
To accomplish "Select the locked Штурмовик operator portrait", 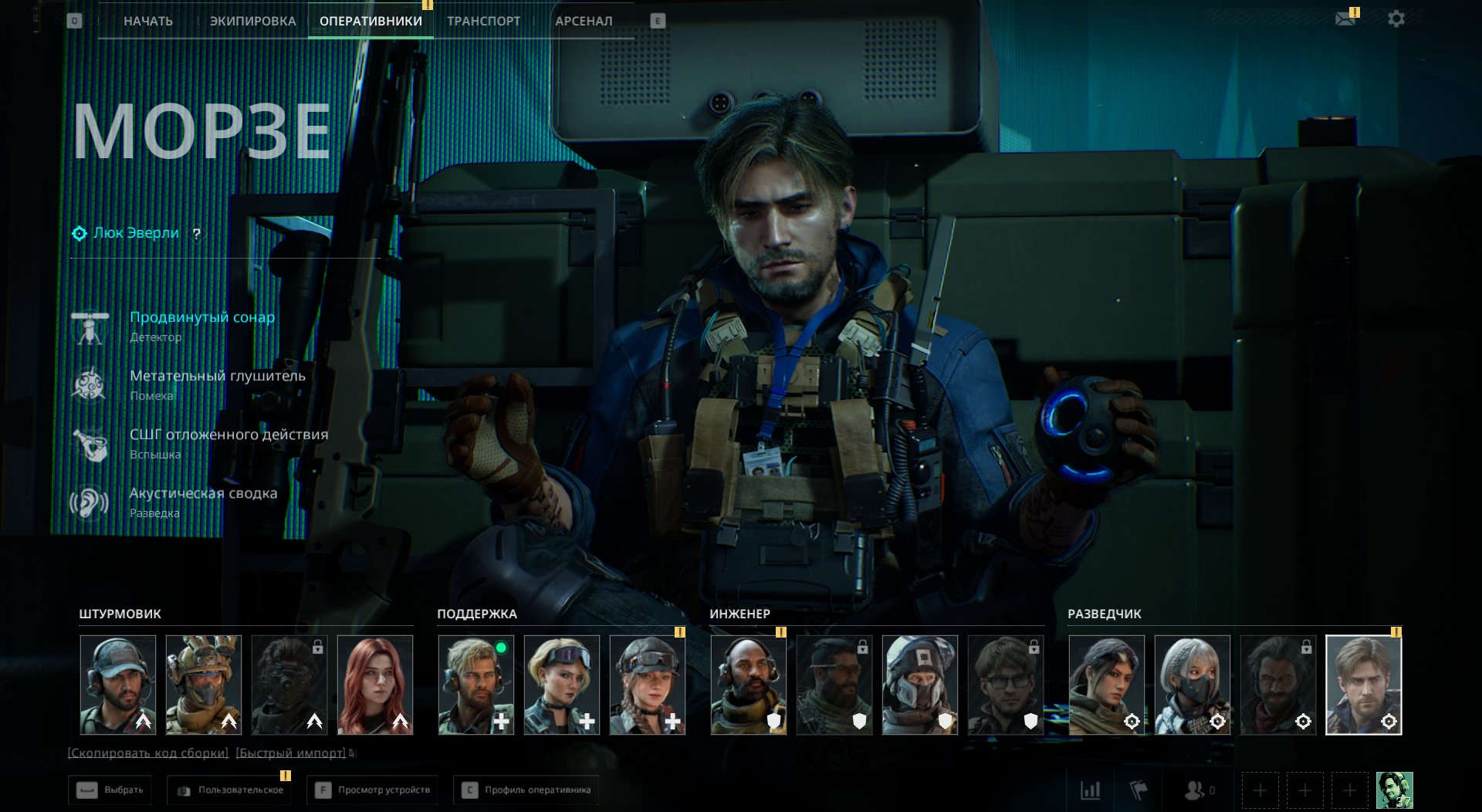I will tap(289, 685).
